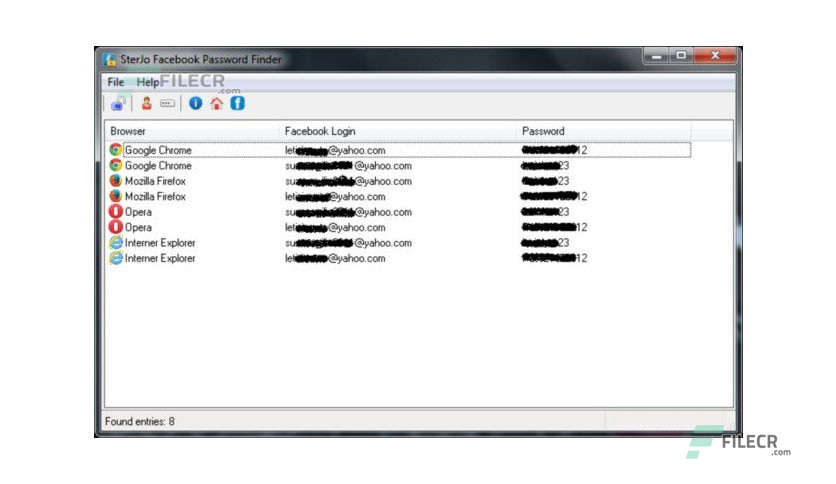836x484 pixels.
Task: Click Opera password ending in 23
Action: [x=545, y=212]
